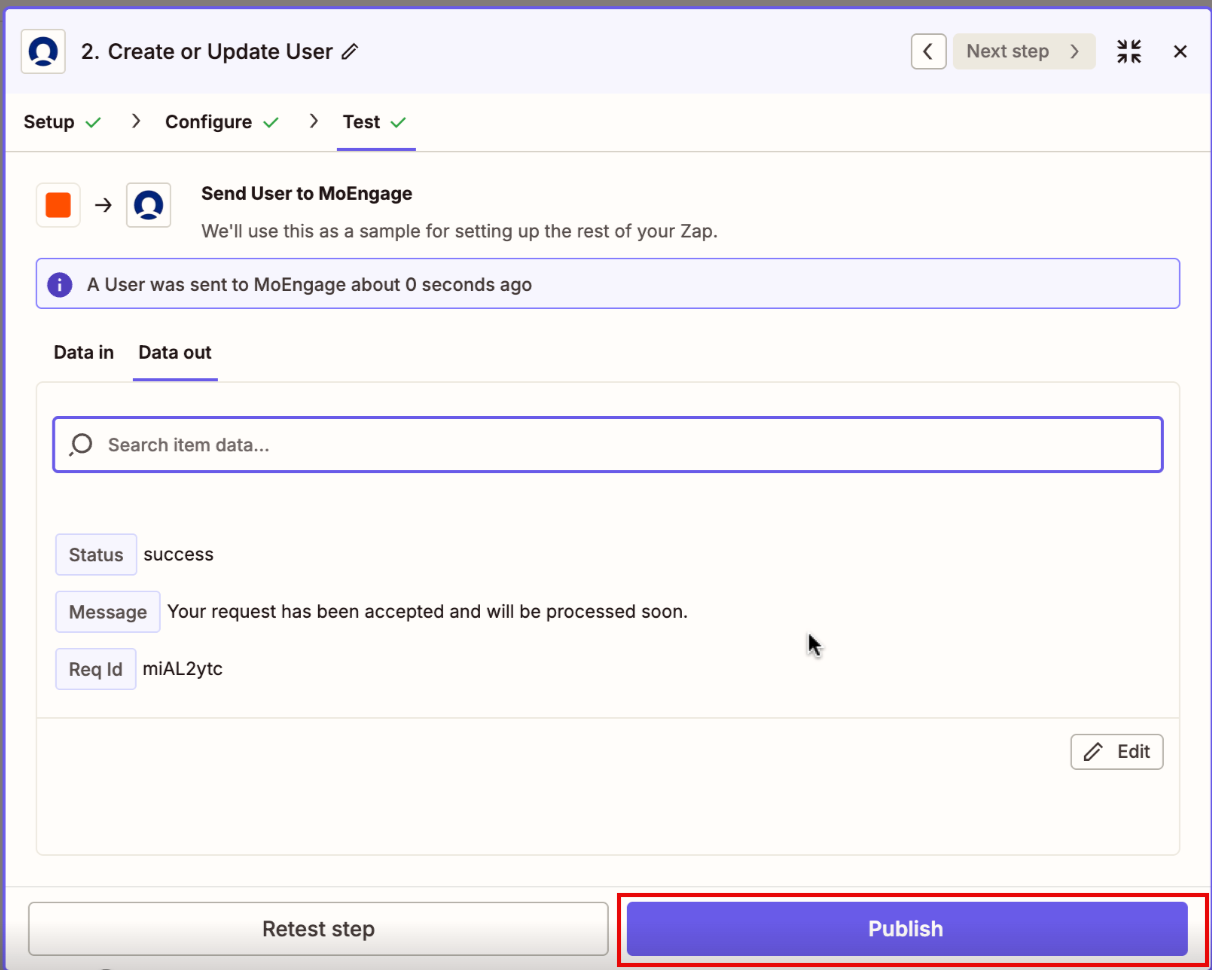The height and width of the screenshot is (970, 1212).
Task: Click the Edit button with pencil
Action: [1117, 751]
